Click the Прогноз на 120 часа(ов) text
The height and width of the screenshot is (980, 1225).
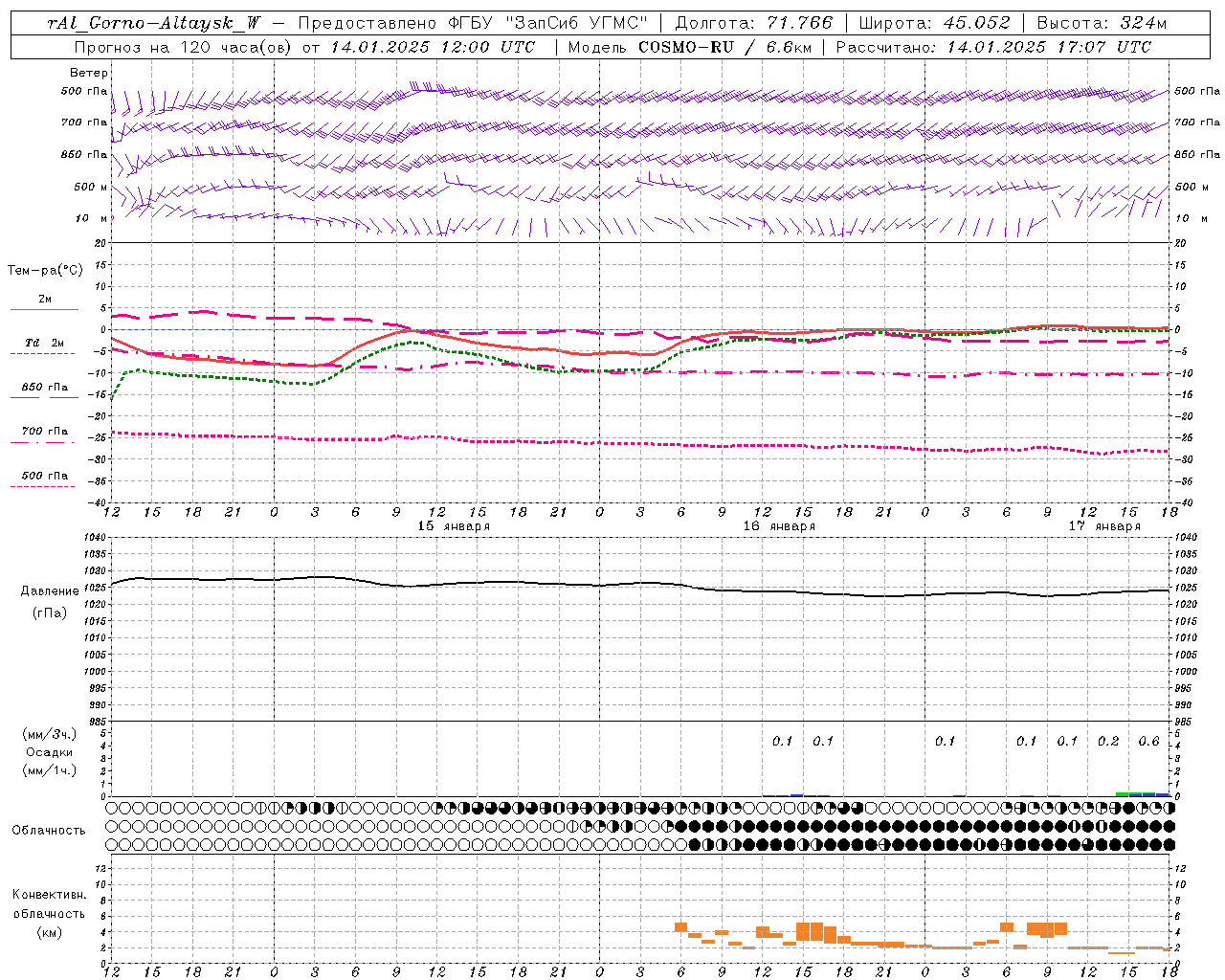(184, 47)
